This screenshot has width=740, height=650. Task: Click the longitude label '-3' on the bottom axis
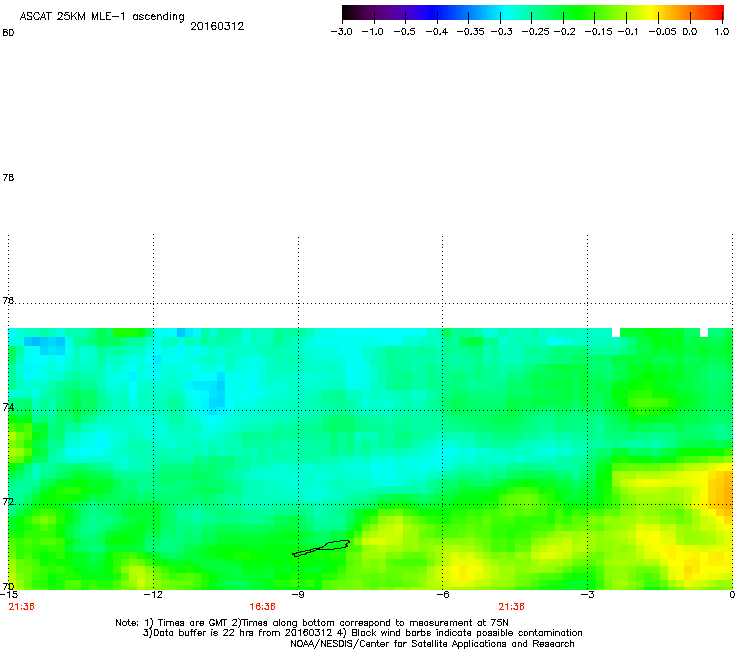[x=587, y=595]
